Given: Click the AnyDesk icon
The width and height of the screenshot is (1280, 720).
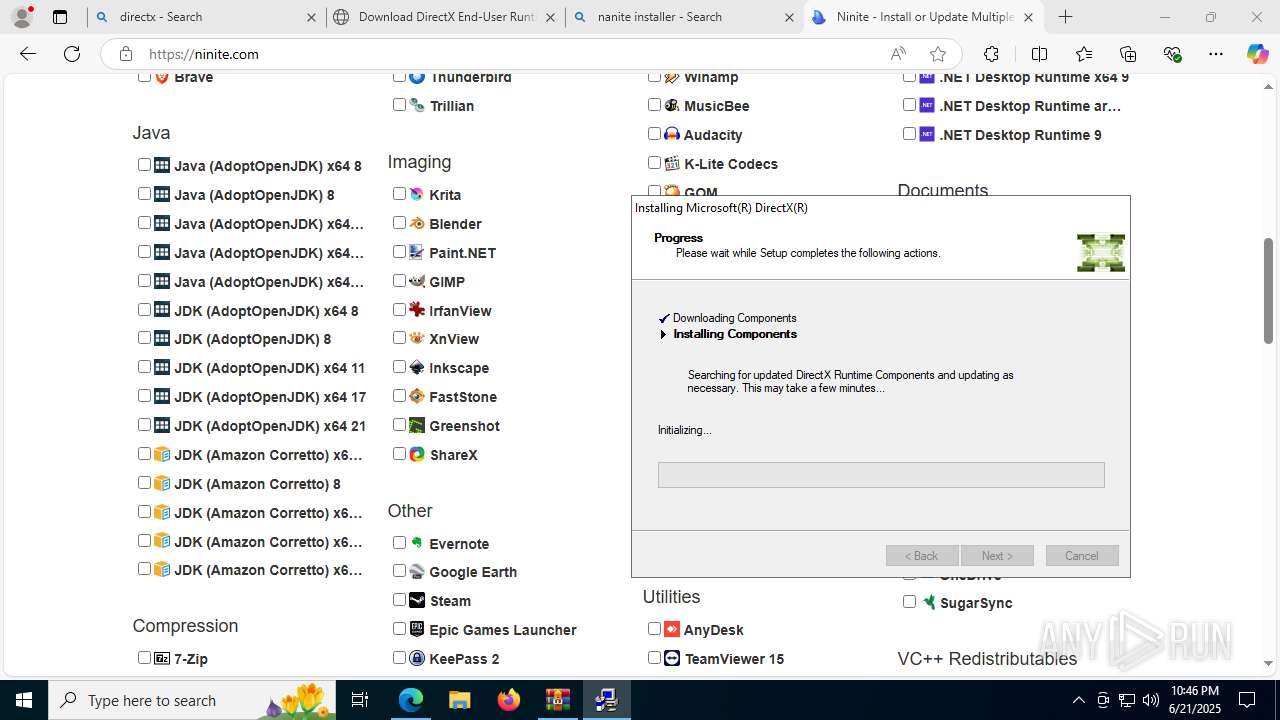Looking at the screenshot, I should coord(672,629).
